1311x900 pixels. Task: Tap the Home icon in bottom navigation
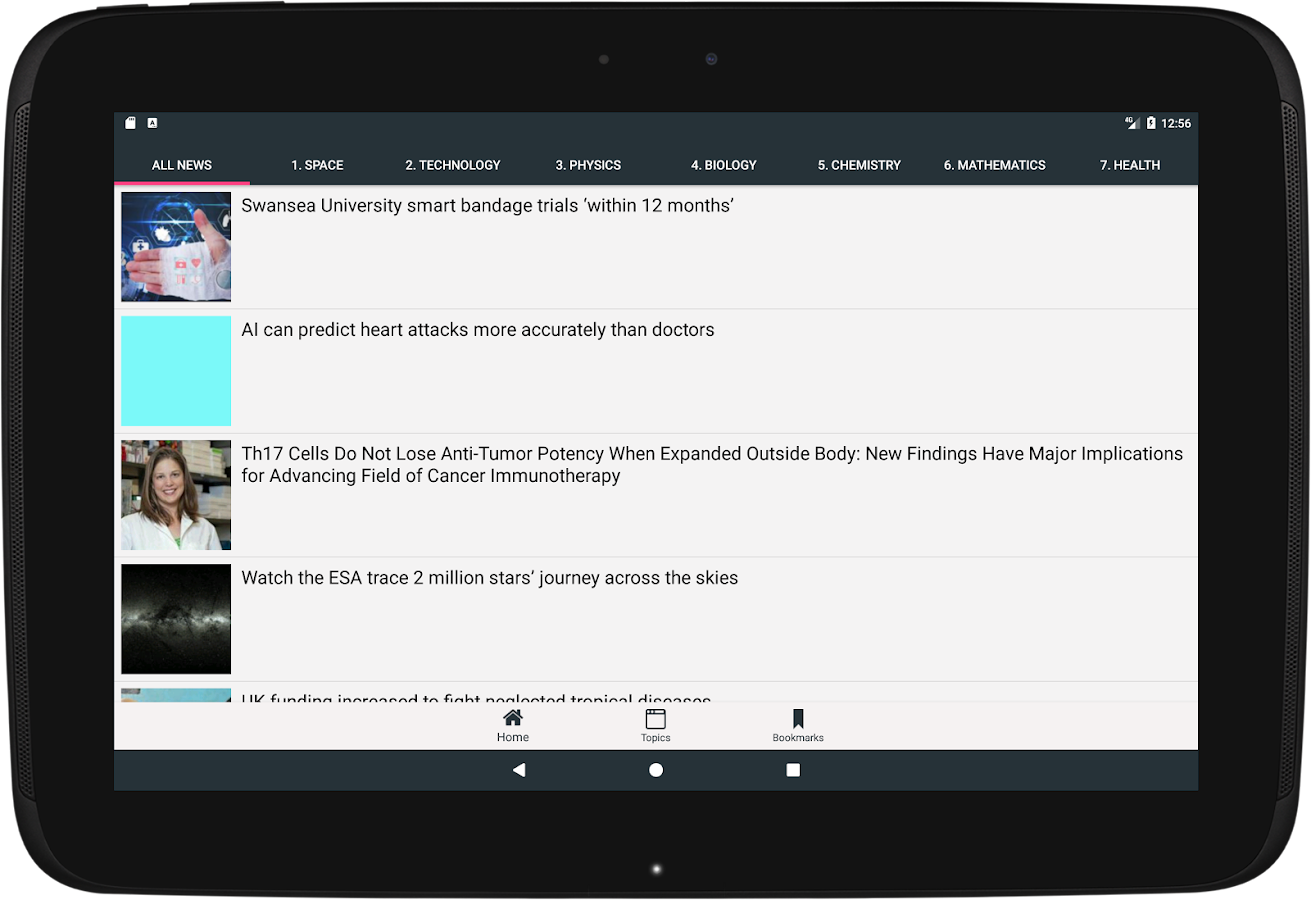pyautogui.click(x=513, y=718)
